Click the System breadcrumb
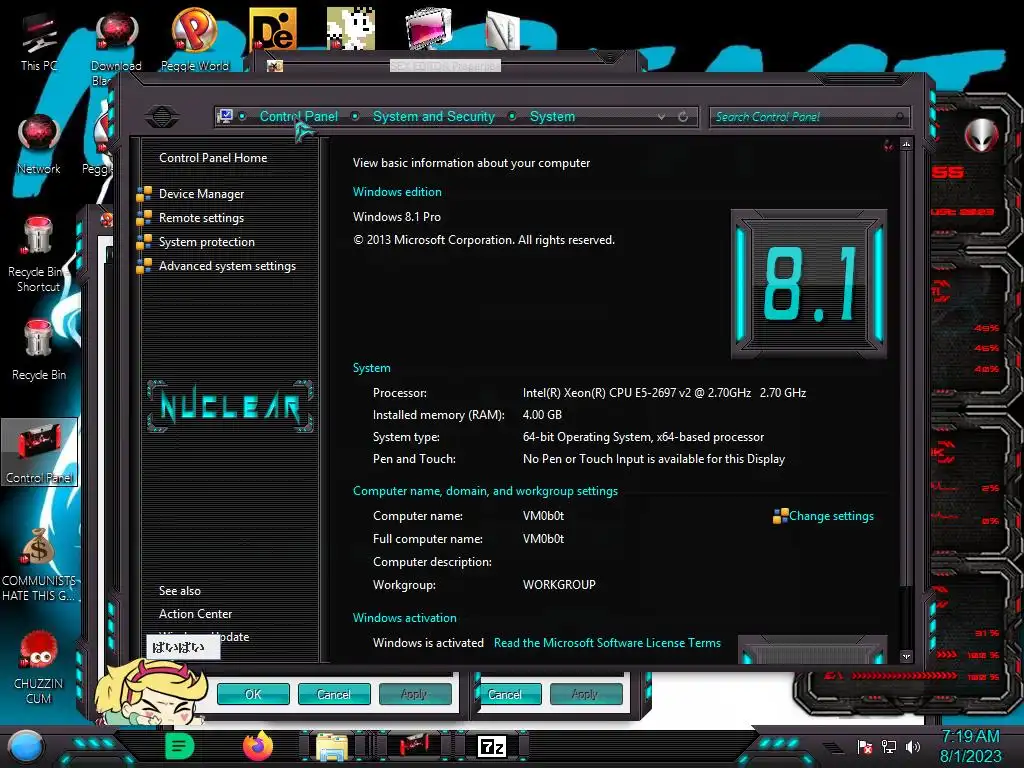The image size is (1024, 768). tap(552, 116)
